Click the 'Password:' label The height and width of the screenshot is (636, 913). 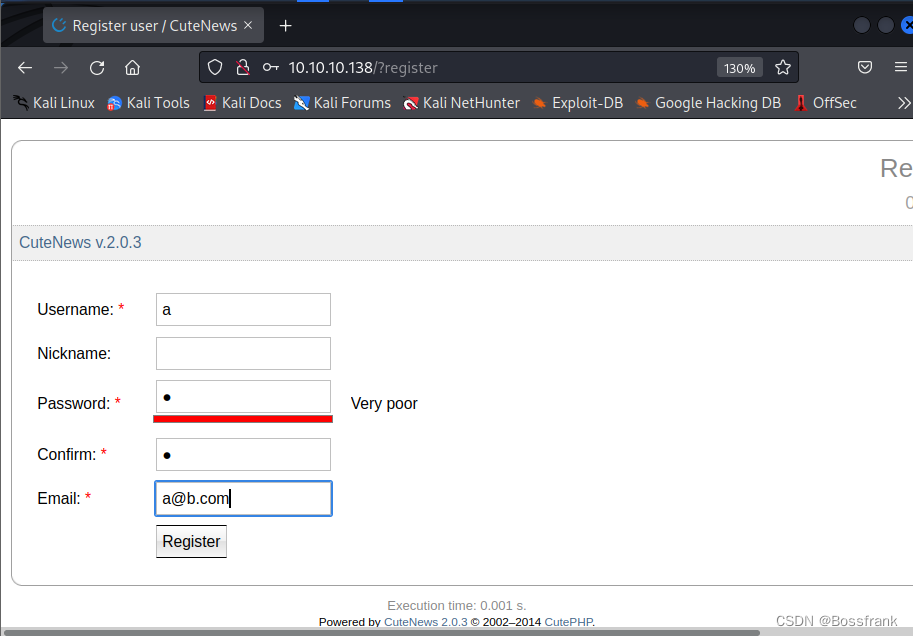tap(74, 404)
